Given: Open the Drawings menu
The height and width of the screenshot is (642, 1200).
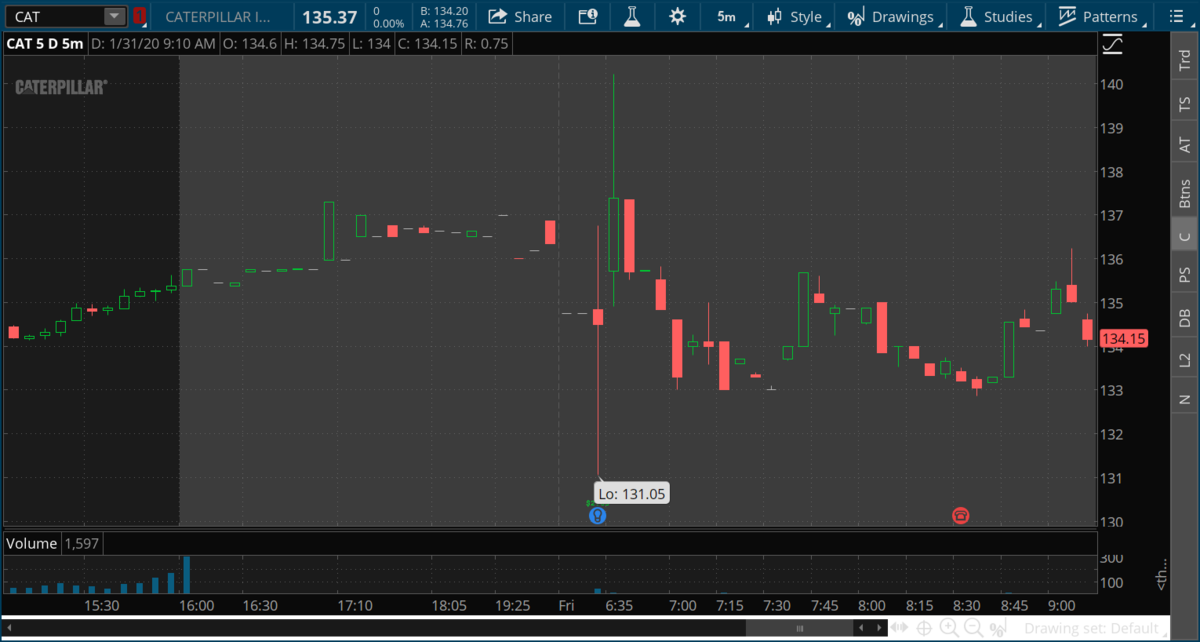Looking at the screenshot, I should pos(892,16).
